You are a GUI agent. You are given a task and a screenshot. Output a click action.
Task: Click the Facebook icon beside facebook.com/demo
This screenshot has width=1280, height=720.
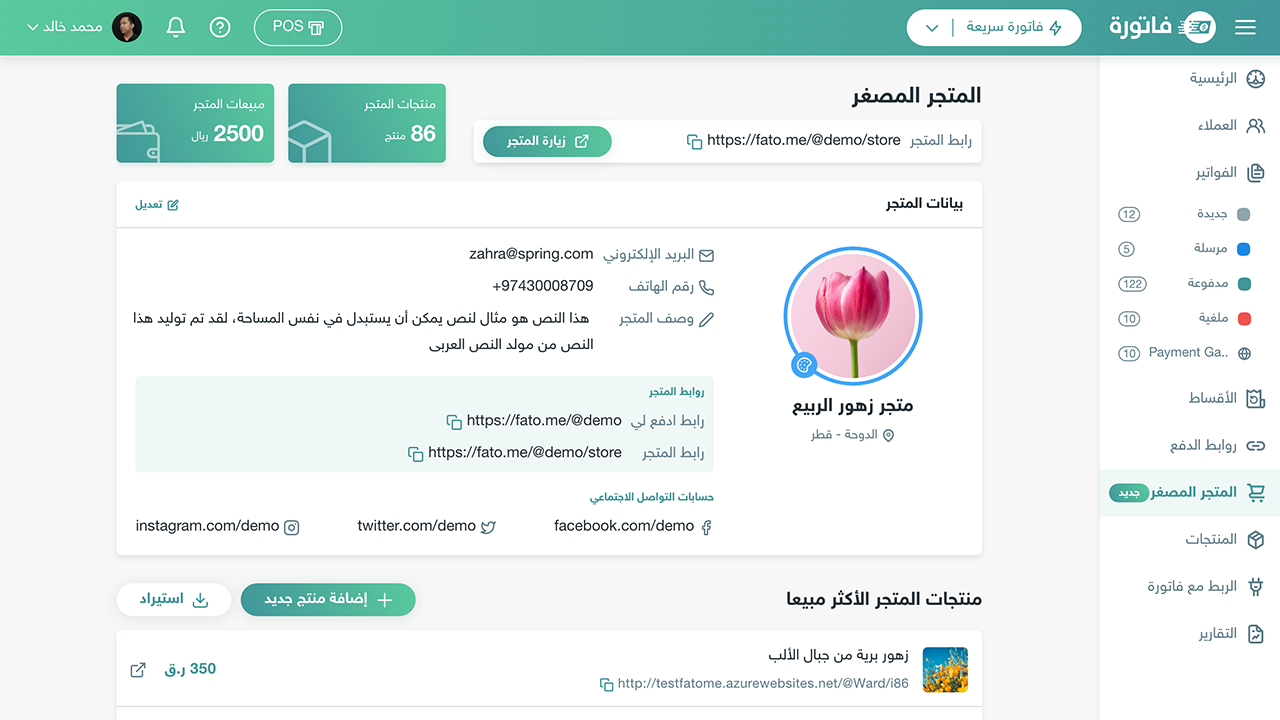click(707, 525)
